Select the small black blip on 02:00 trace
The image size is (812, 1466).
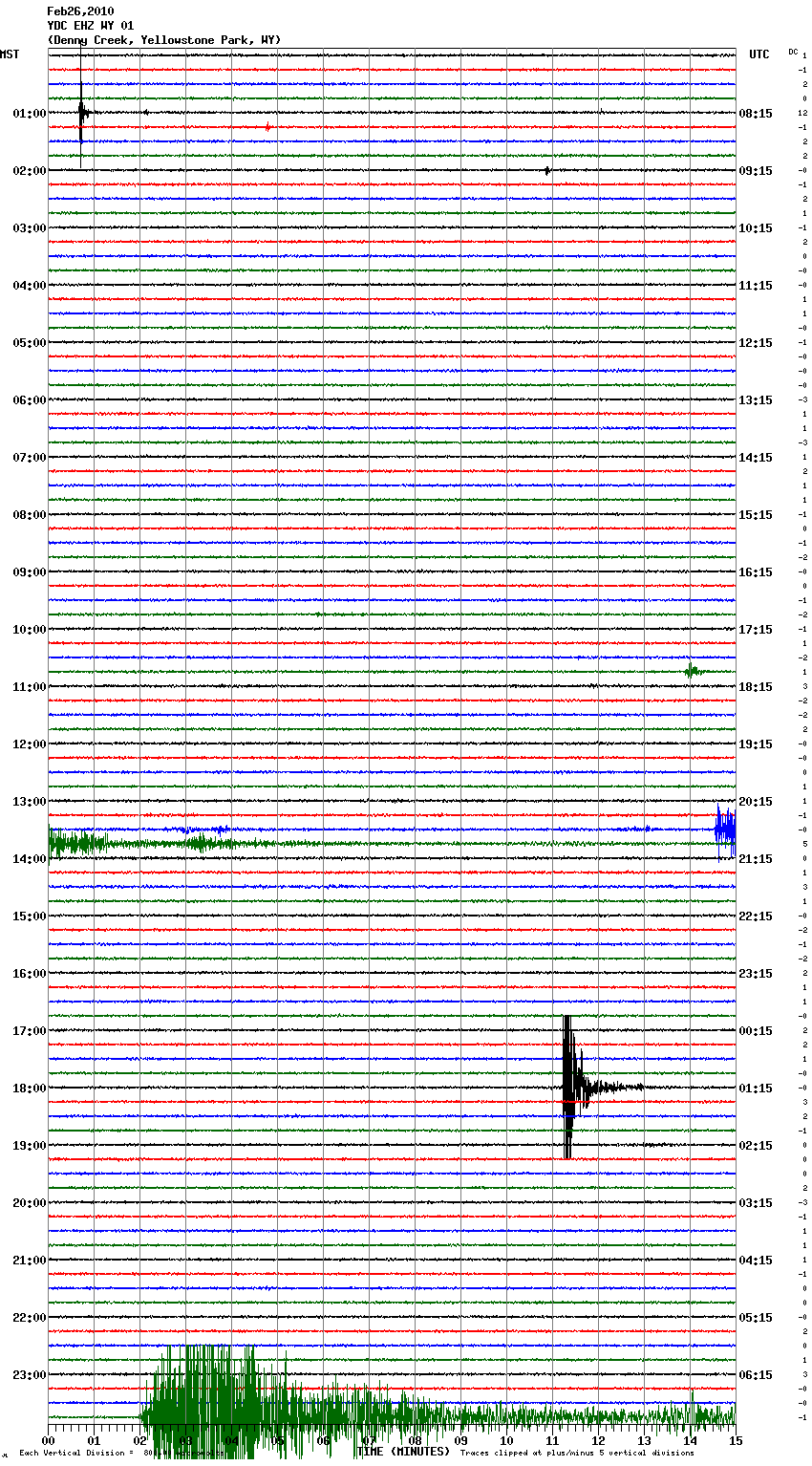[x=546, y=170]
